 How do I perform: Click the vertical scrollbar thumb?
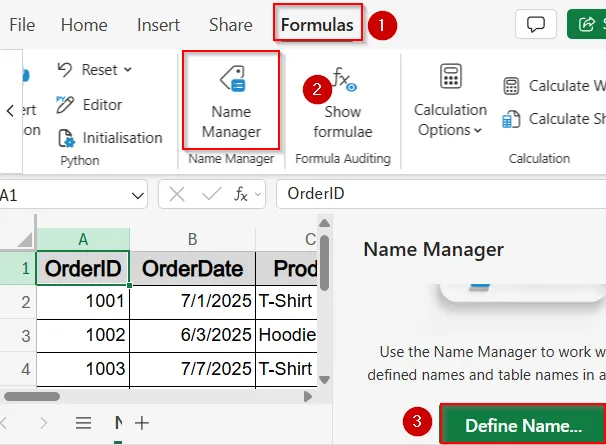tap(325, 263)
